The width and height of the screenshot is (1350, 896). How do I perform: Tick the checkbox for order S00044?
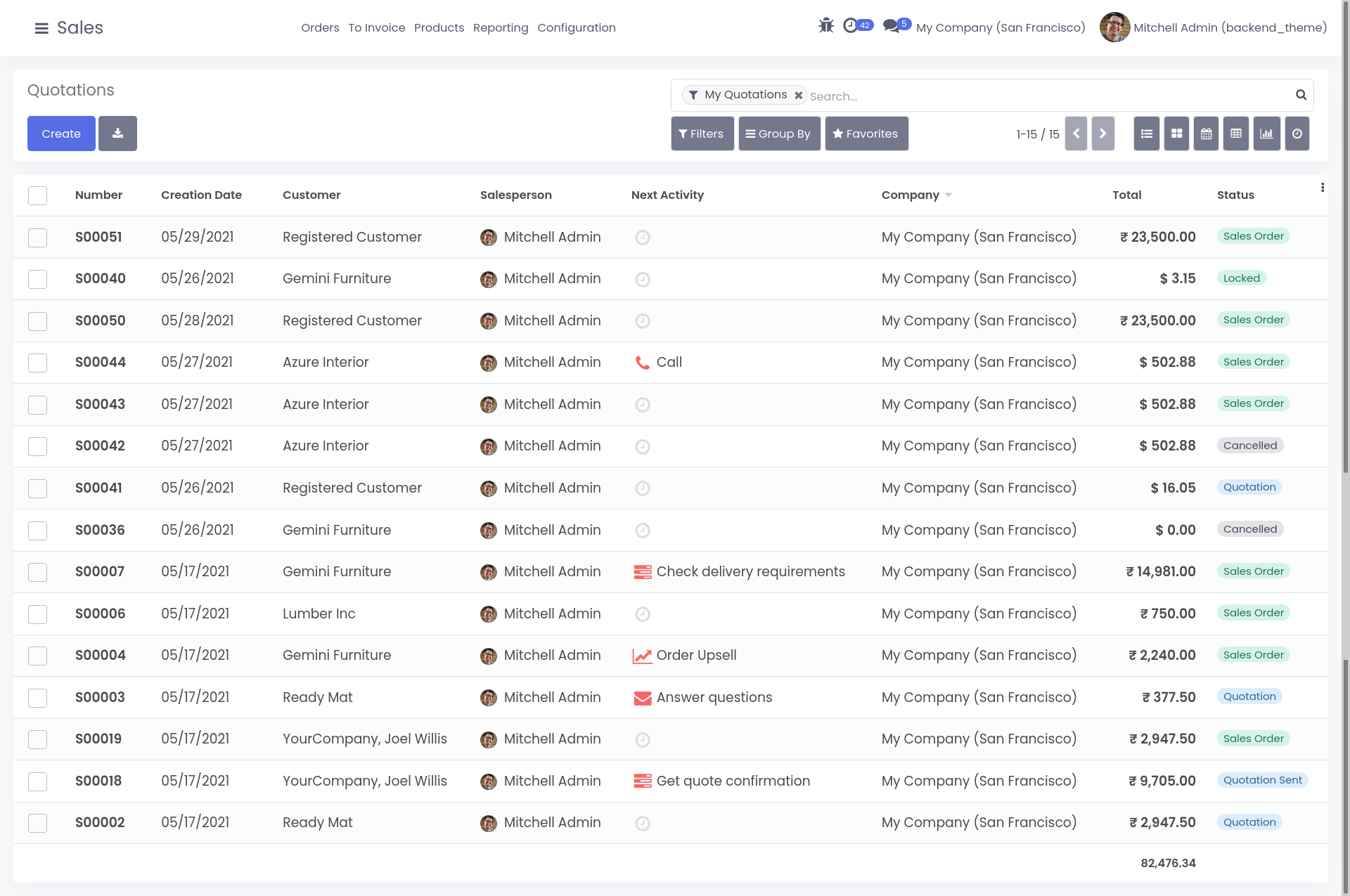coord(37,363)
